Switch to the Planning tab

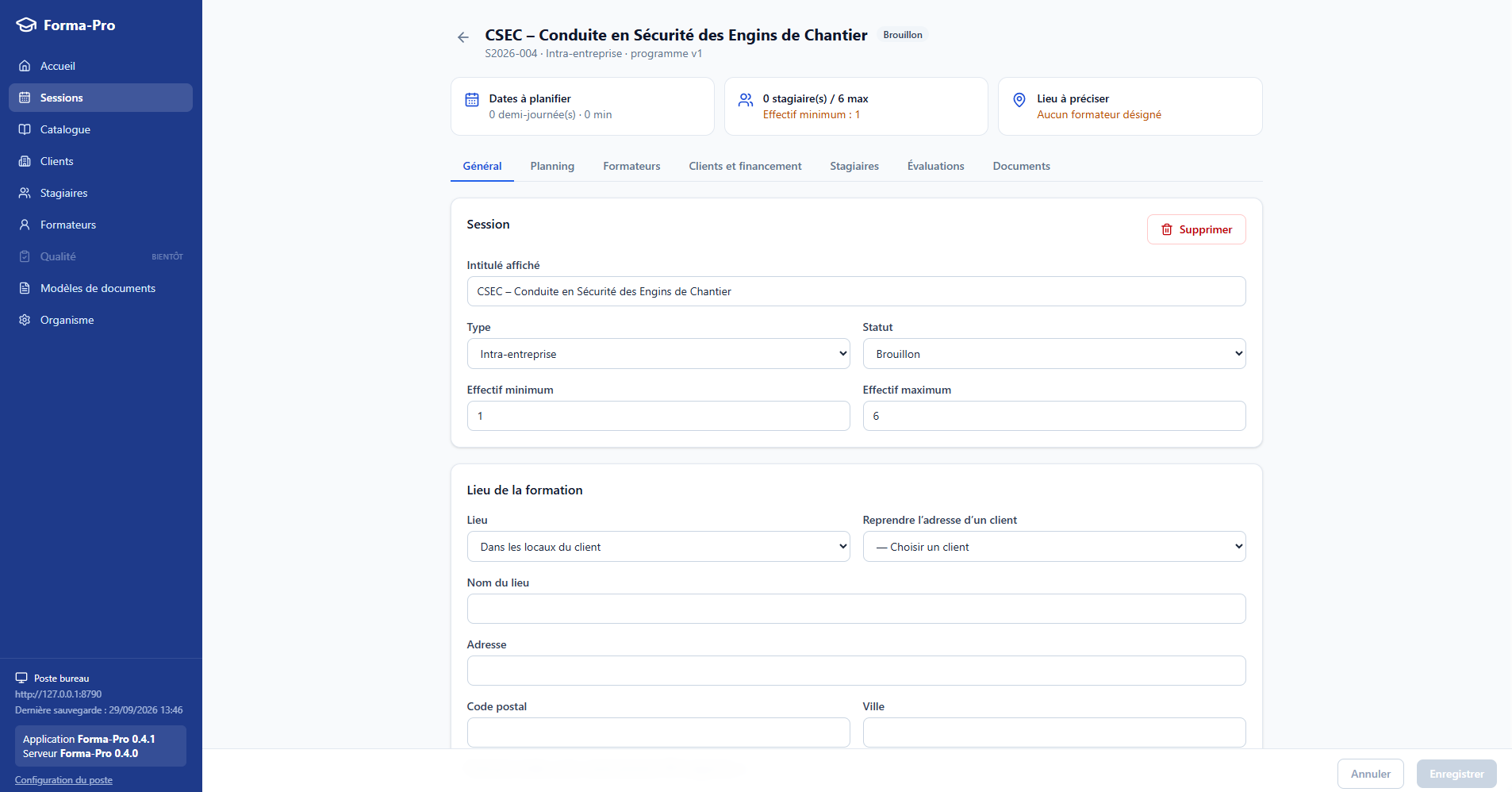(x=552, y=166)
